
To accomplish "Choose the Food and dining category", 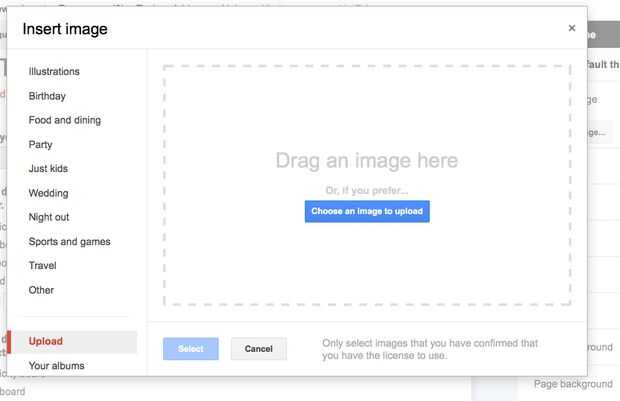I will click(x=65, y=120).
